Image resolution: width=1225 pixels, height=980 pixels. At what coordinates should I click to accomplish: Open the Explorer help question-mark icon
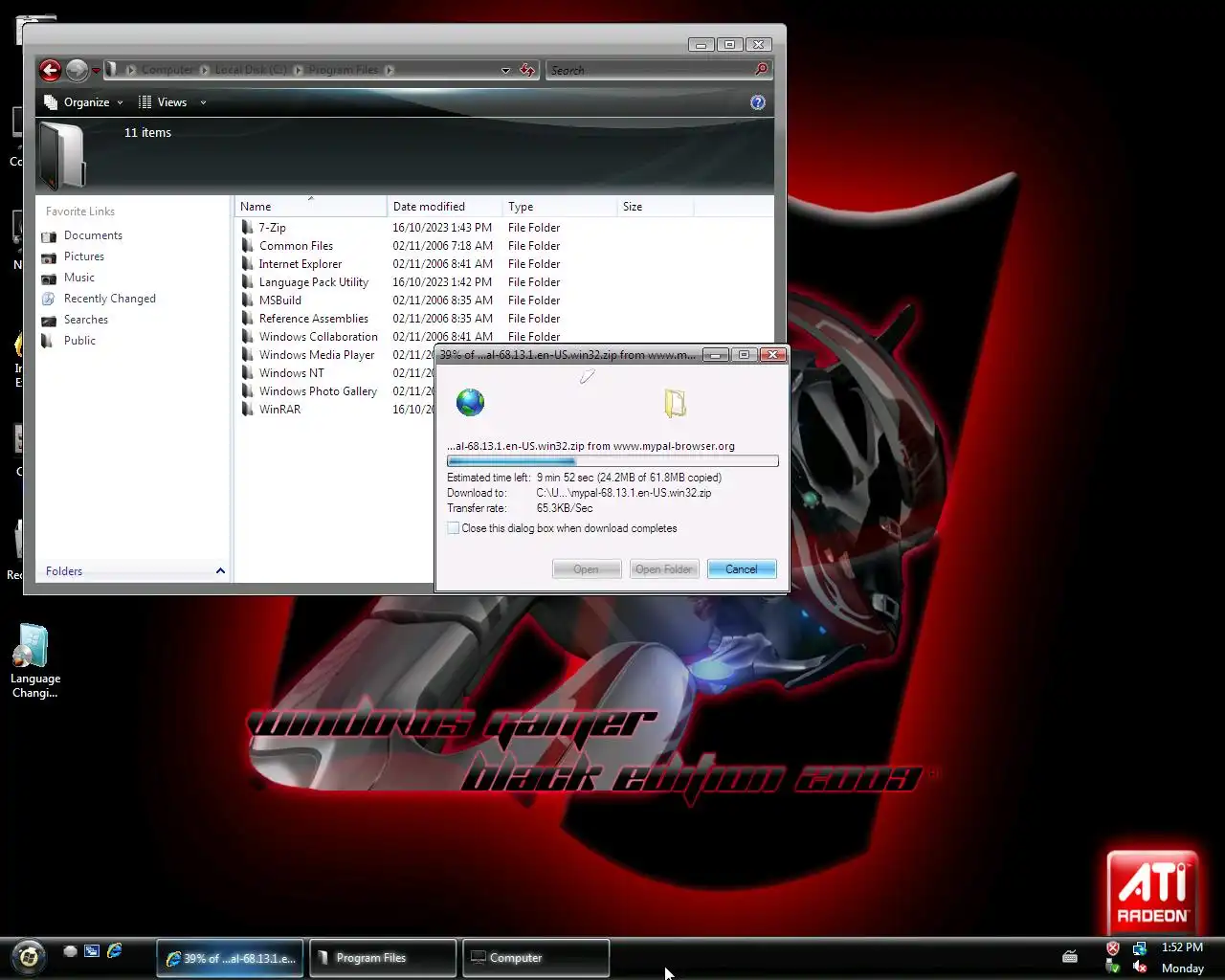pos(758,102)
